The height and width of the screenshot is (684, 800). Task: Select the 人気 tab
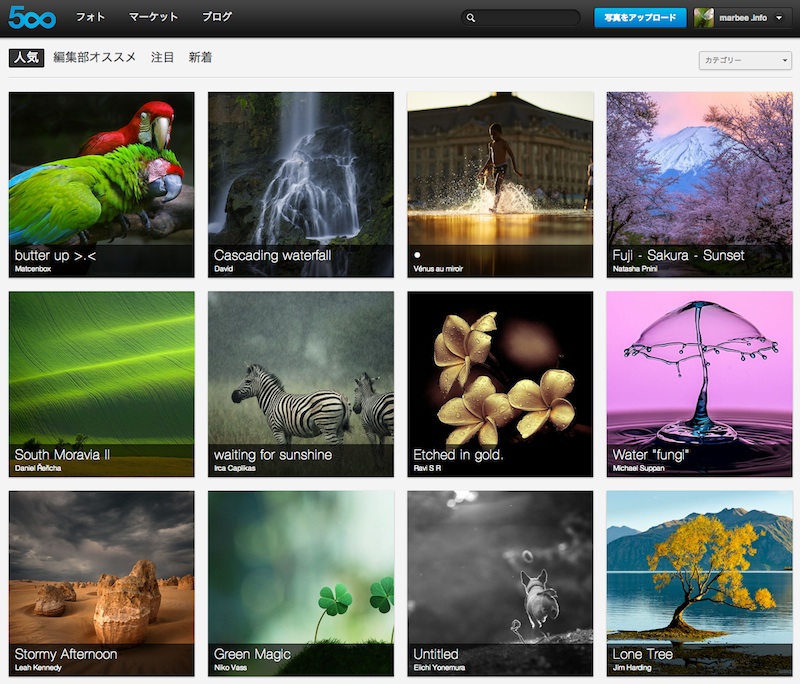[26, 57]
